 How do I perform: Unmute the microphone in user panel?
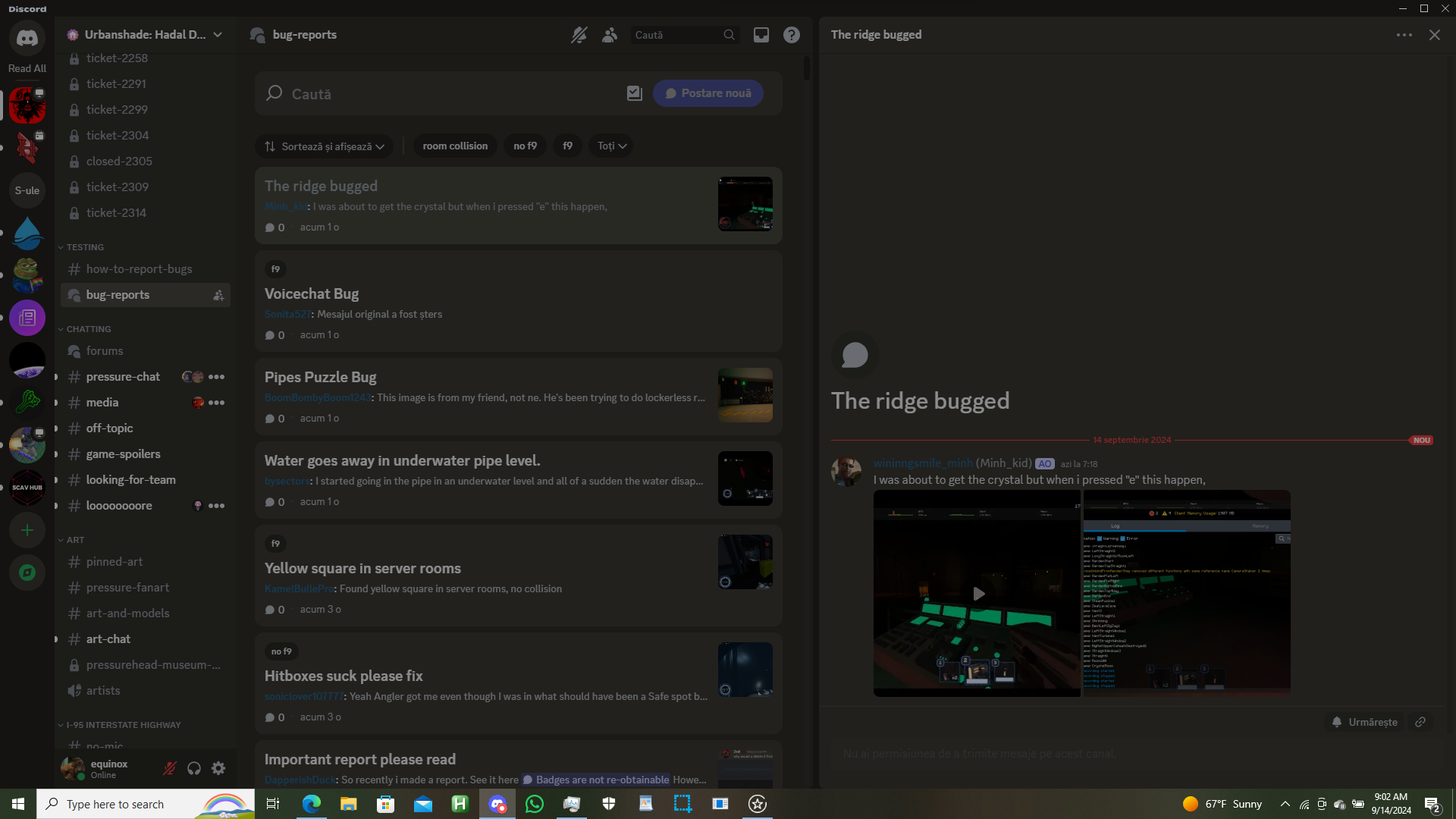170,768
